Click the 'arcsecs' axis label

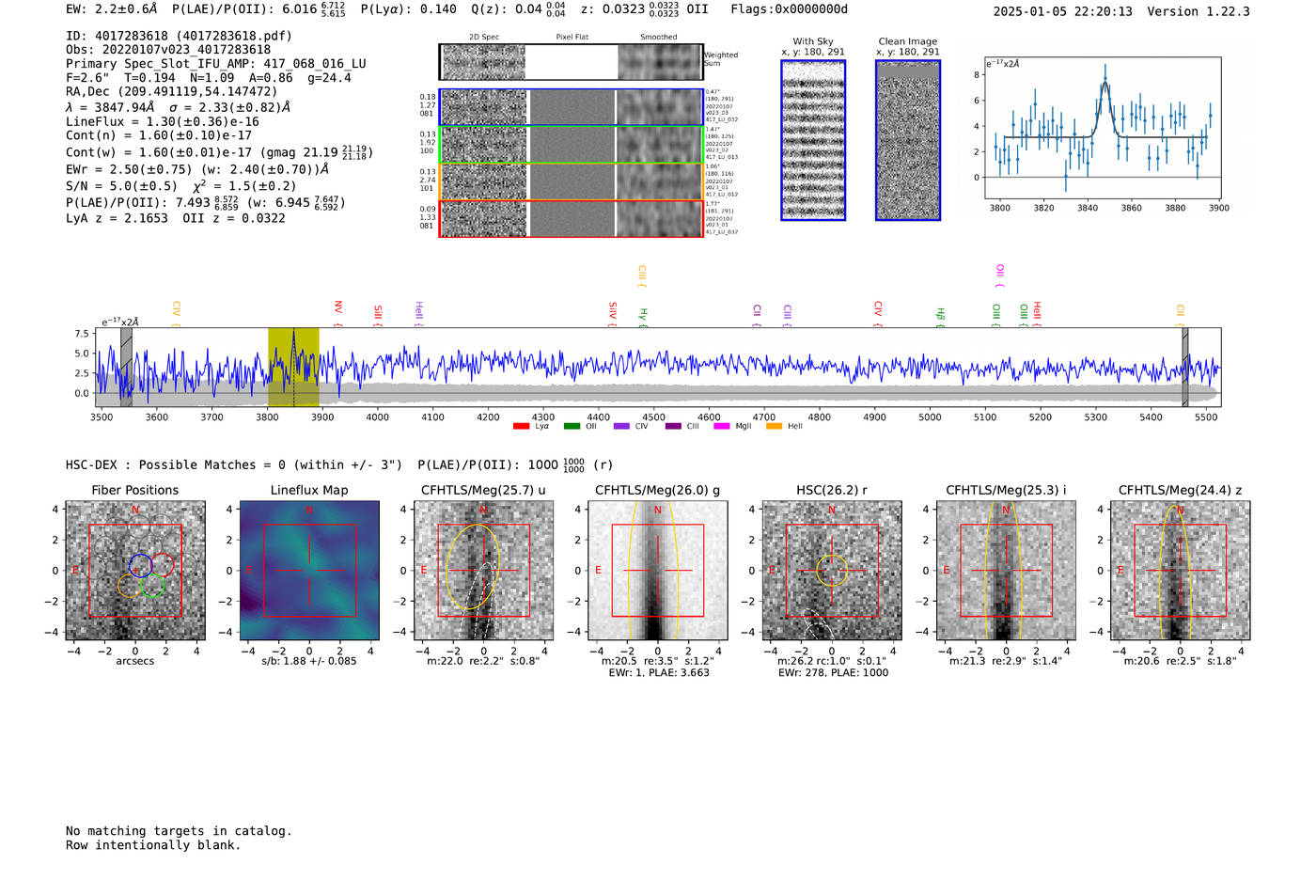tap(135, 661)
